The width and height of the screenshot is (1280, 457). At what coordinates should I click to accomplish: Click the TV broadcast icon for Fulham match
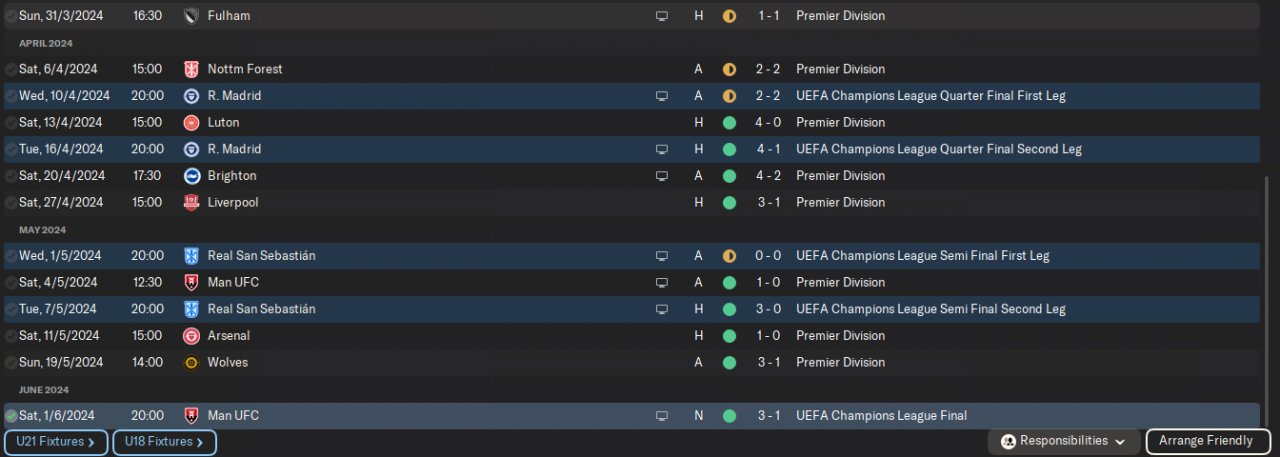[661, 16]
